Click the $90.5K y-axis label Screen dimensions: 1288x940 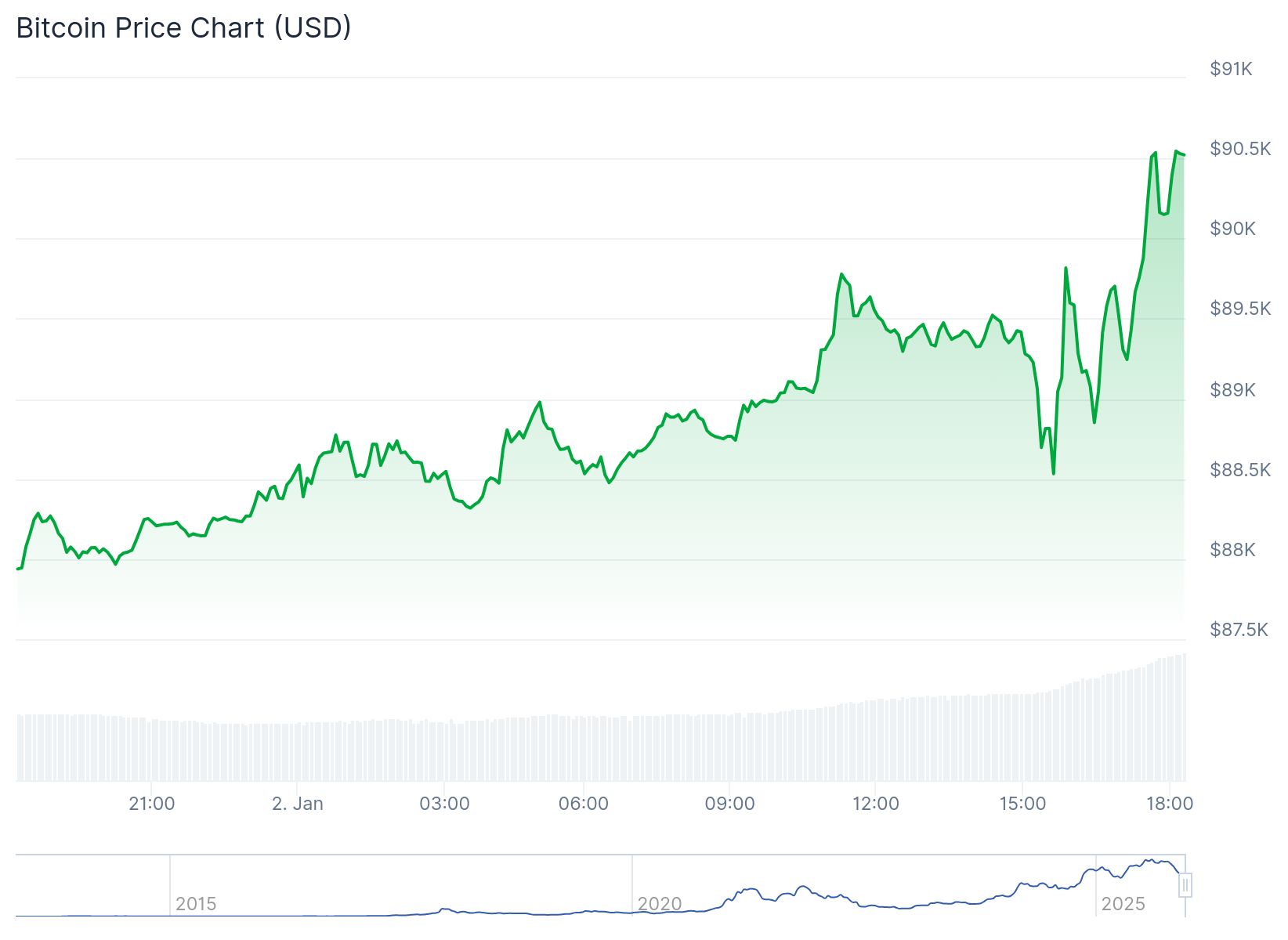coord(1239,149)
